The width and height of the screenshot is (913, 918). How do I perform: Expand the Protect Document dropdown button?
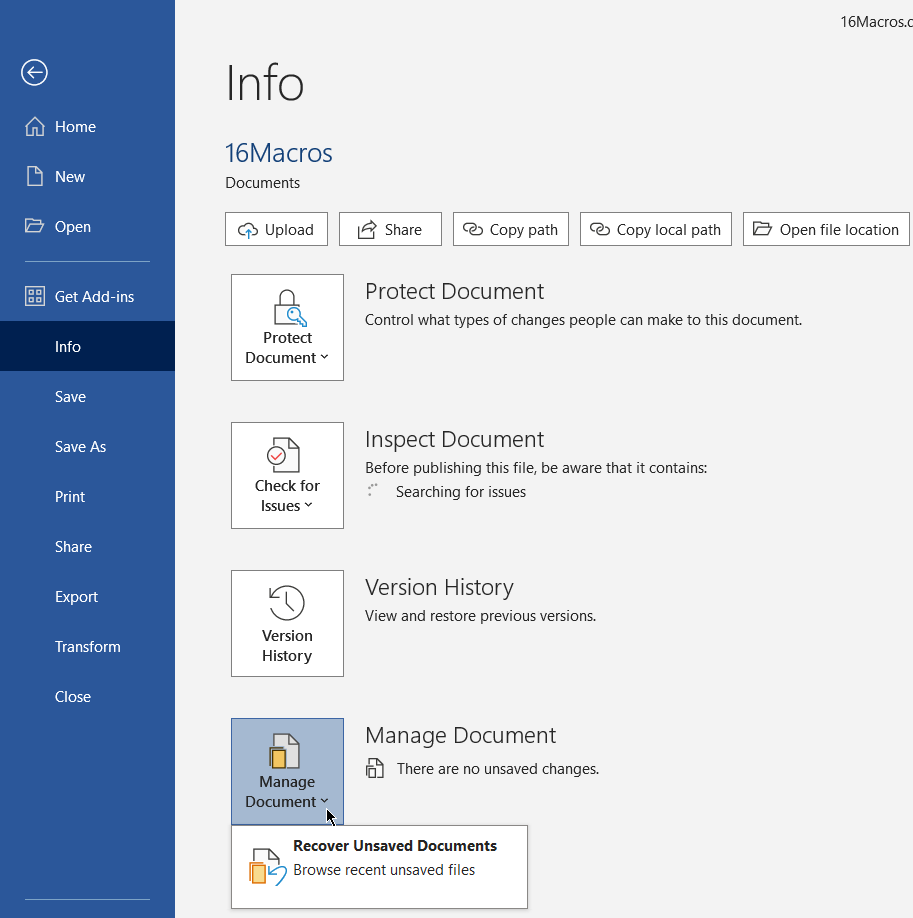(x=288, y=327)
